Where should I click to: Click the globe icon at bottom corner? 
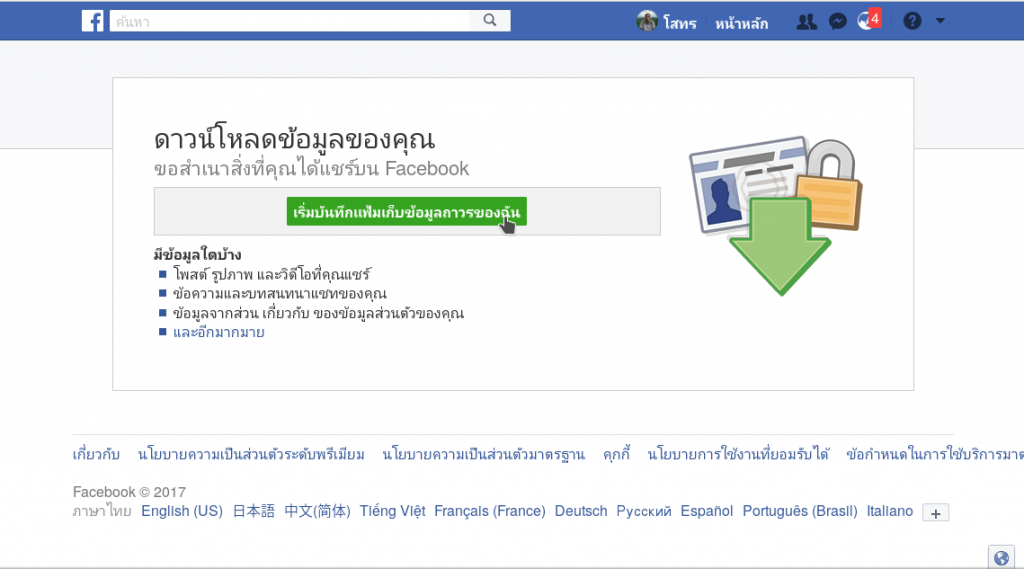coord(1001,558)
